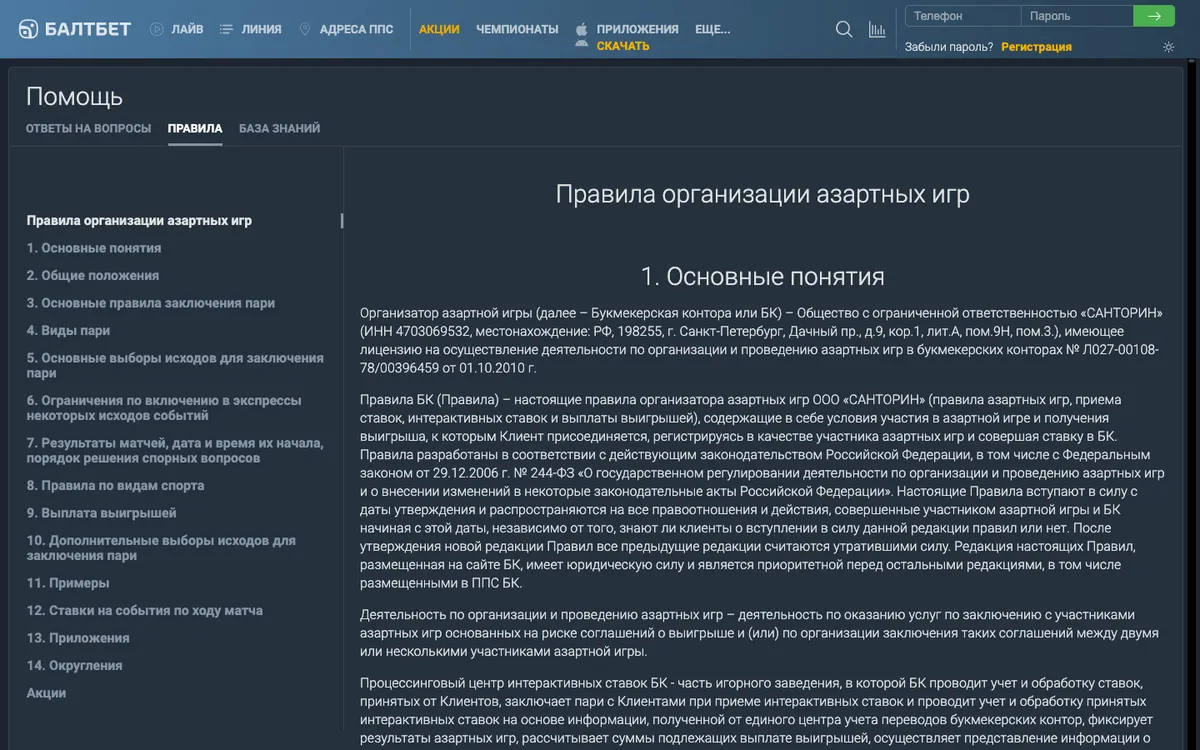The width and height of the screenshot is (1200, 750).
Task: Select Правила организации азартных игр in sidebar
Action: [139, 221]
